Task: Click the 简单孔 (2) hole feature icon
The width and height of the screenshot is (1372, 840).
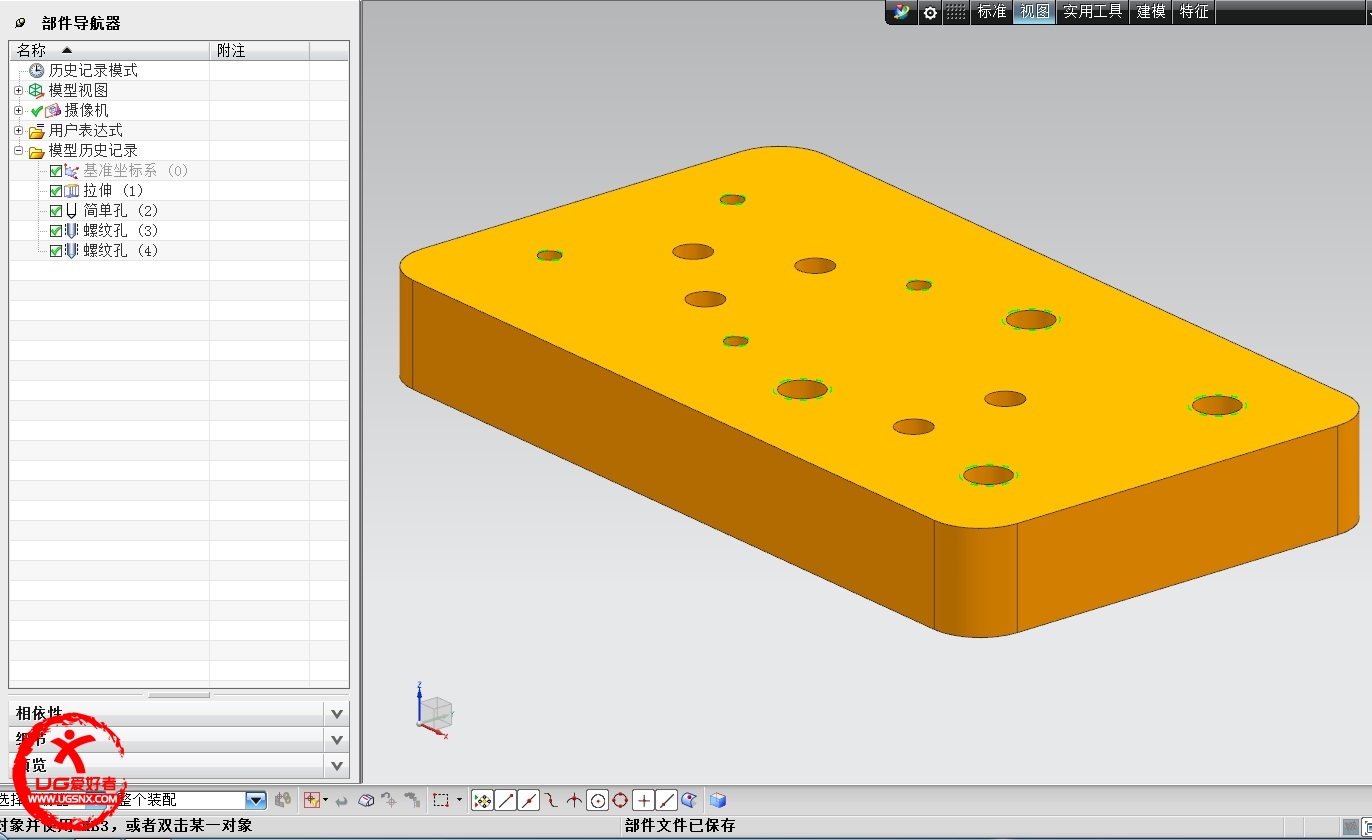Action: pyautogui.click(x=71, y=211)
